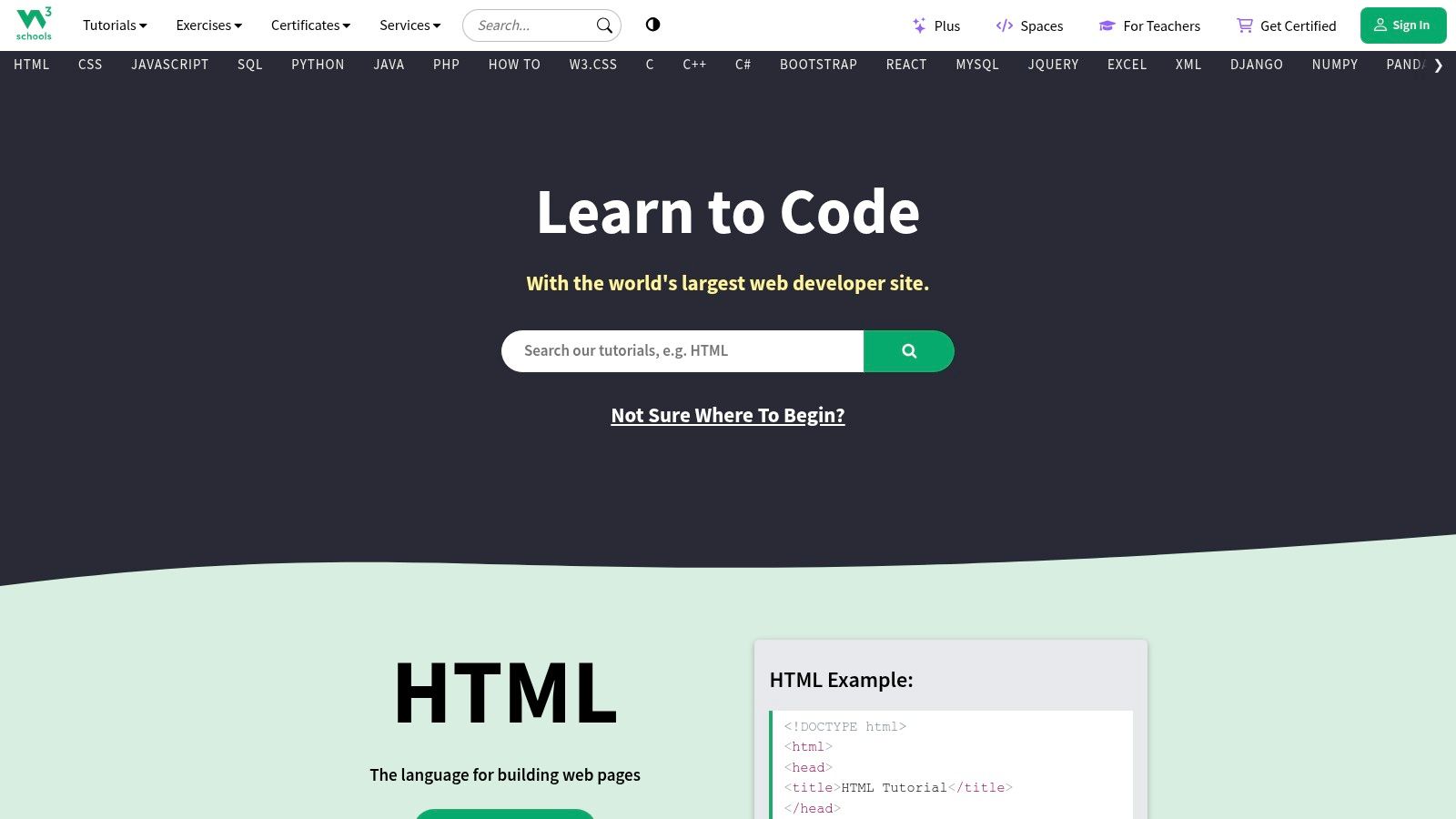
Task: Toggle dark mode with the contrast icon
Action: 652,25
